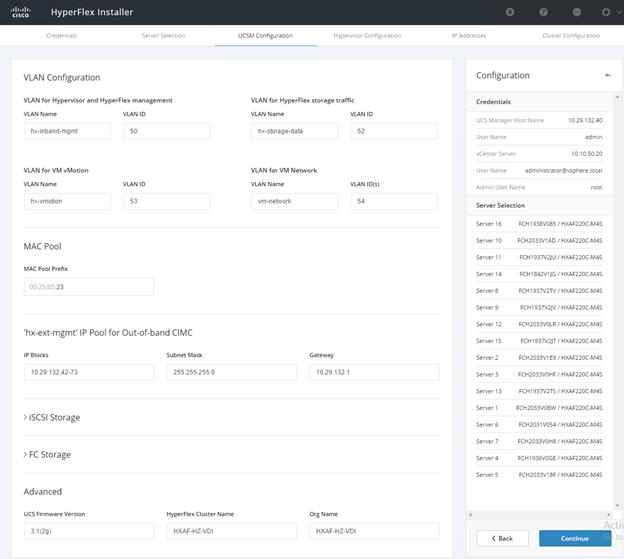Open the Cluster Configuration tab
Image resolution: width=624 pixels, height=559 pixels.
click(x=571, y=35)
